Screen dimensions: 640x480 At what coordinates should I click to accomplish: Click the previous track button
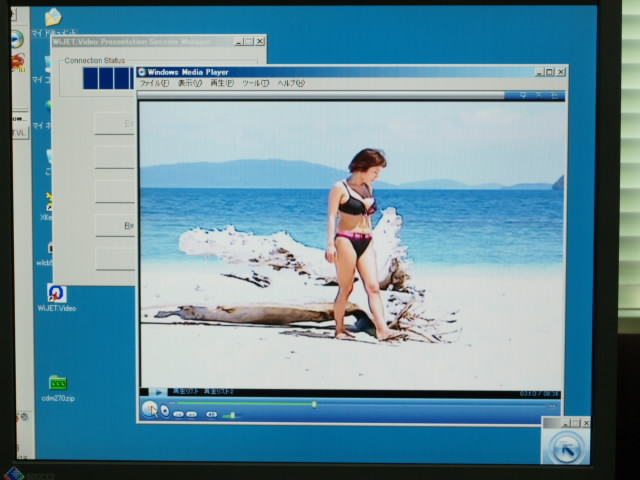point(178,414)
